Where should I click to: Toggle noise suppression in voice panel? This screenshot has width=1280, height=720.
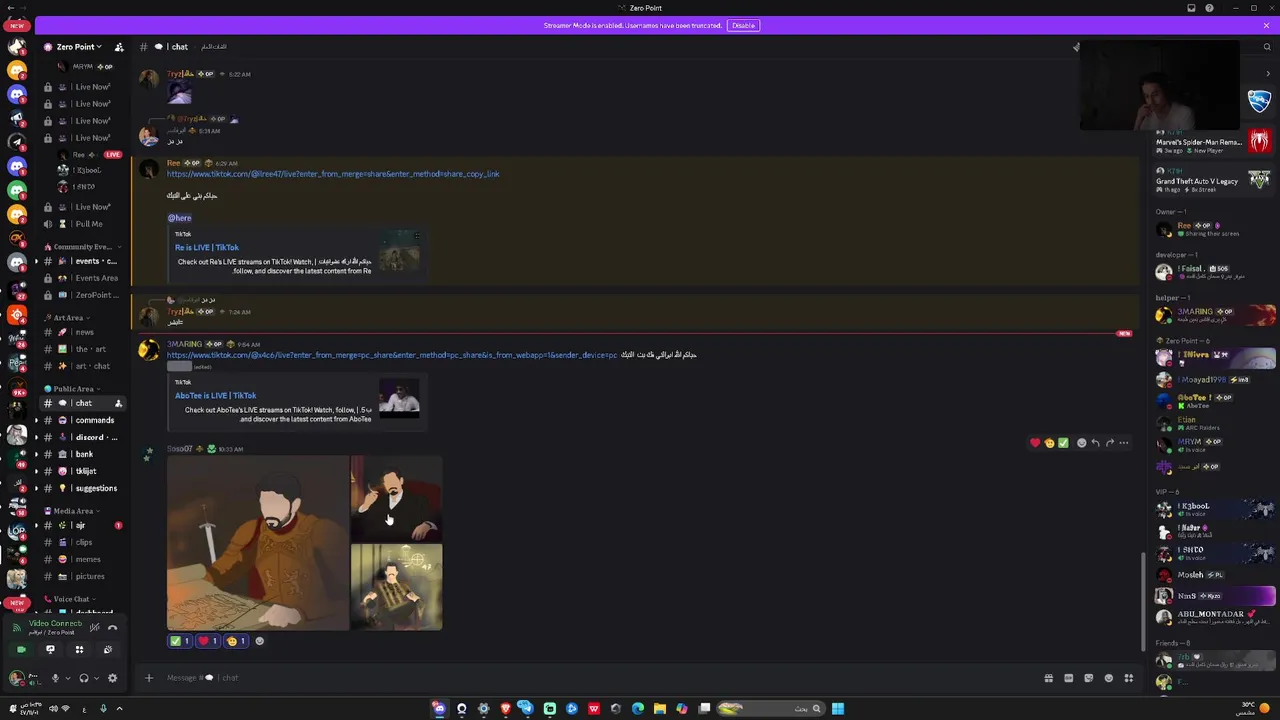94,627
